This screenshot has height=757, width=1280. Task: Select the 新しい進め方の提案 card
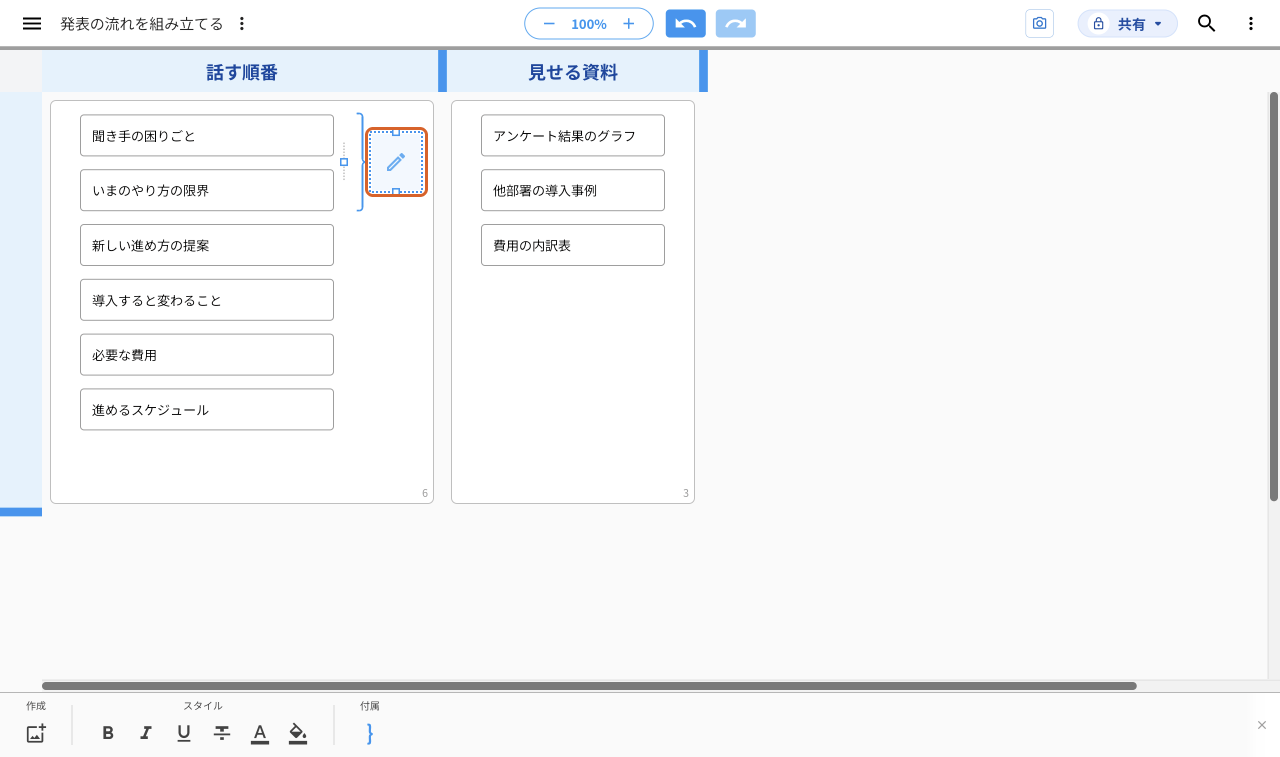point(207,246)
